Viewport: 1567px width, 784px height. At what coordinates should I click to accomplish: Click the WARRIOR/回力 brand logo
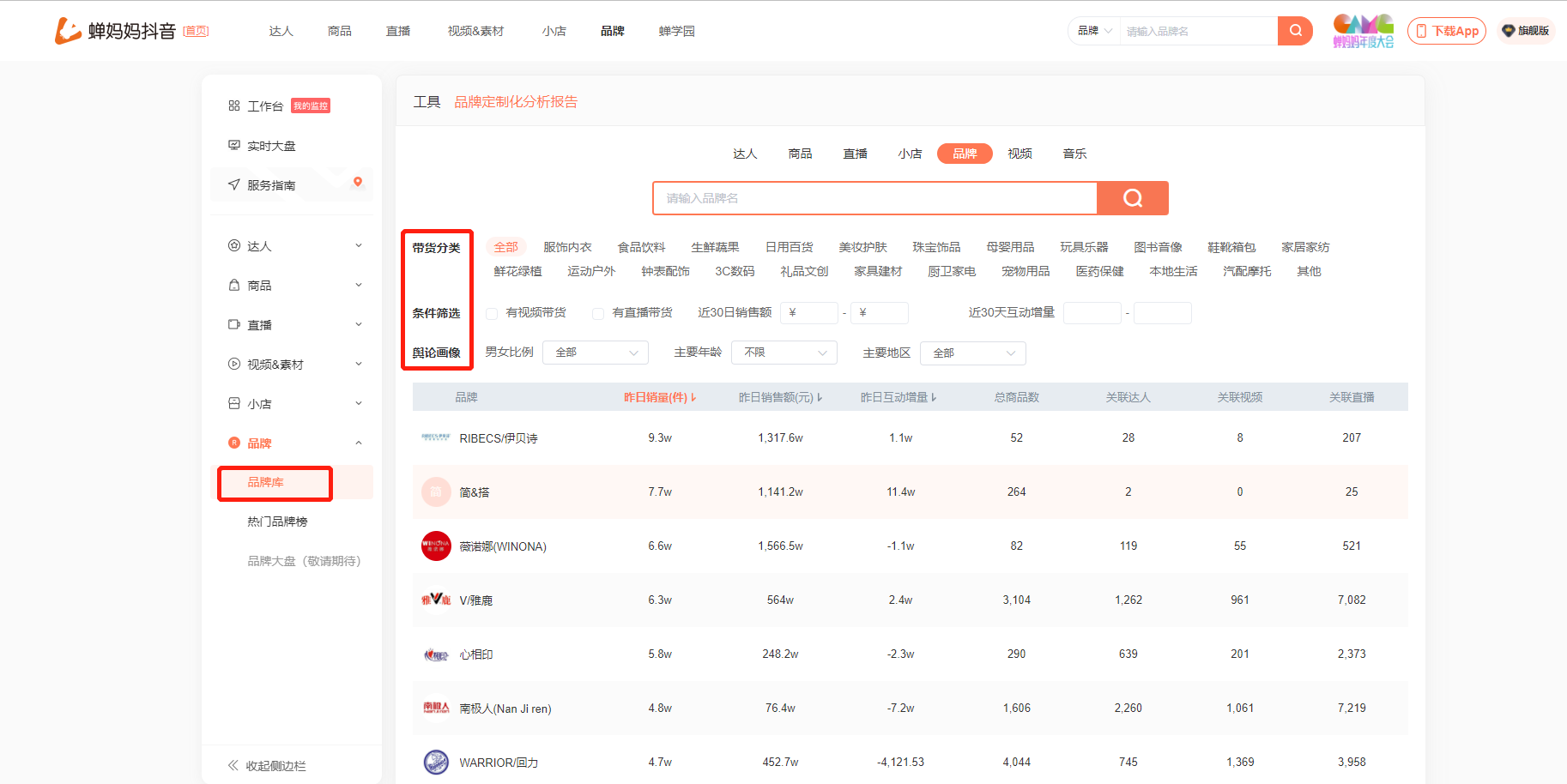(x=436, y=762)
